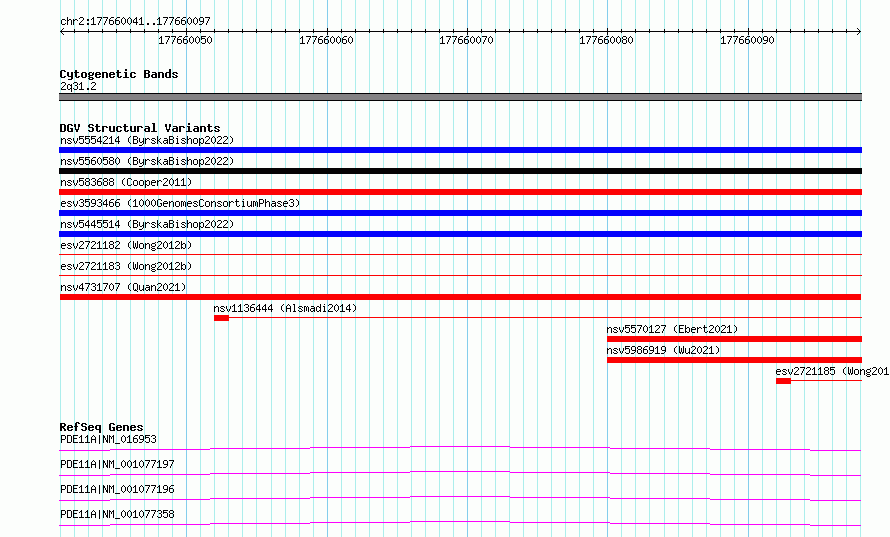890x537 pixels.
Task: Open variant nsv583688 (Cooper2011) label
Action: [x=126, y=182]
